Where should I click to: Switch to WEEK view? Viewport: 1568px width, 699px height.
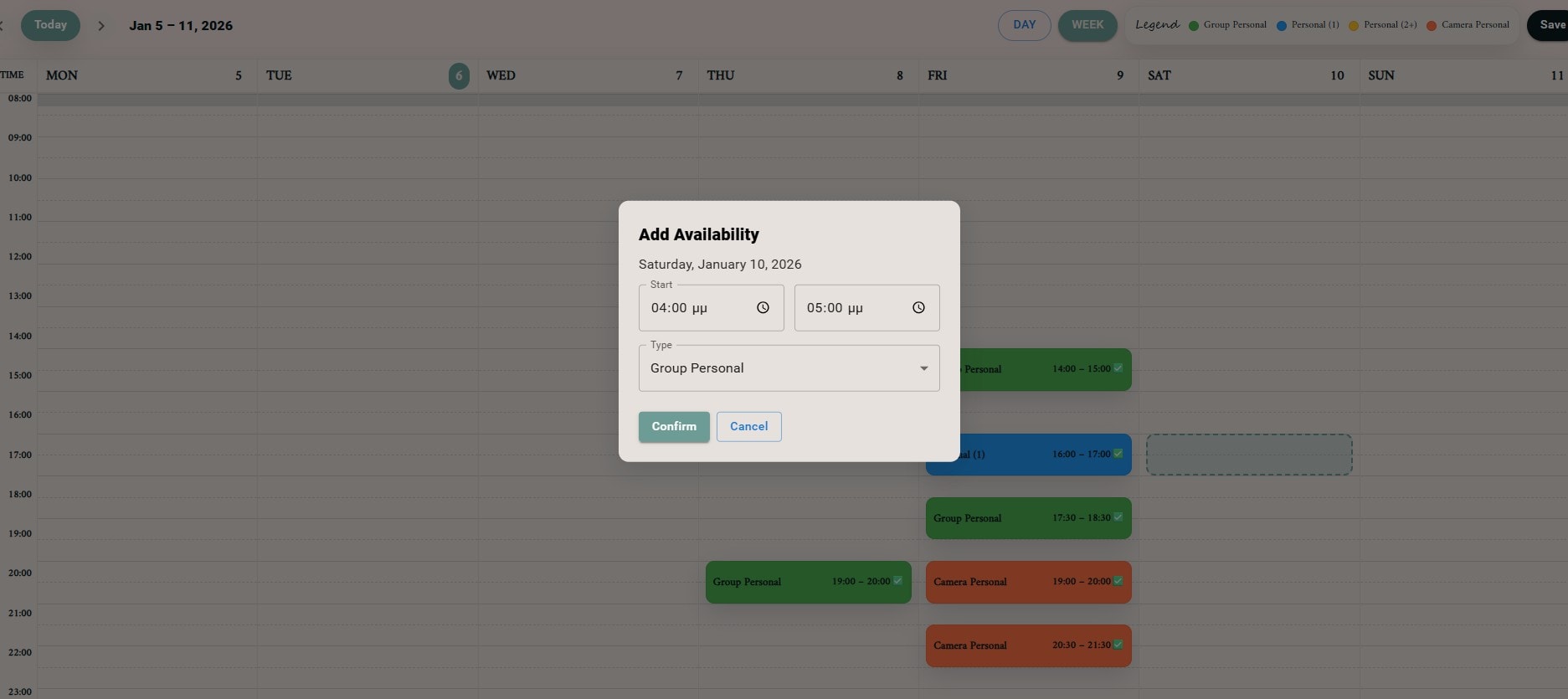pyautogui.click(x=1087, y=25)
